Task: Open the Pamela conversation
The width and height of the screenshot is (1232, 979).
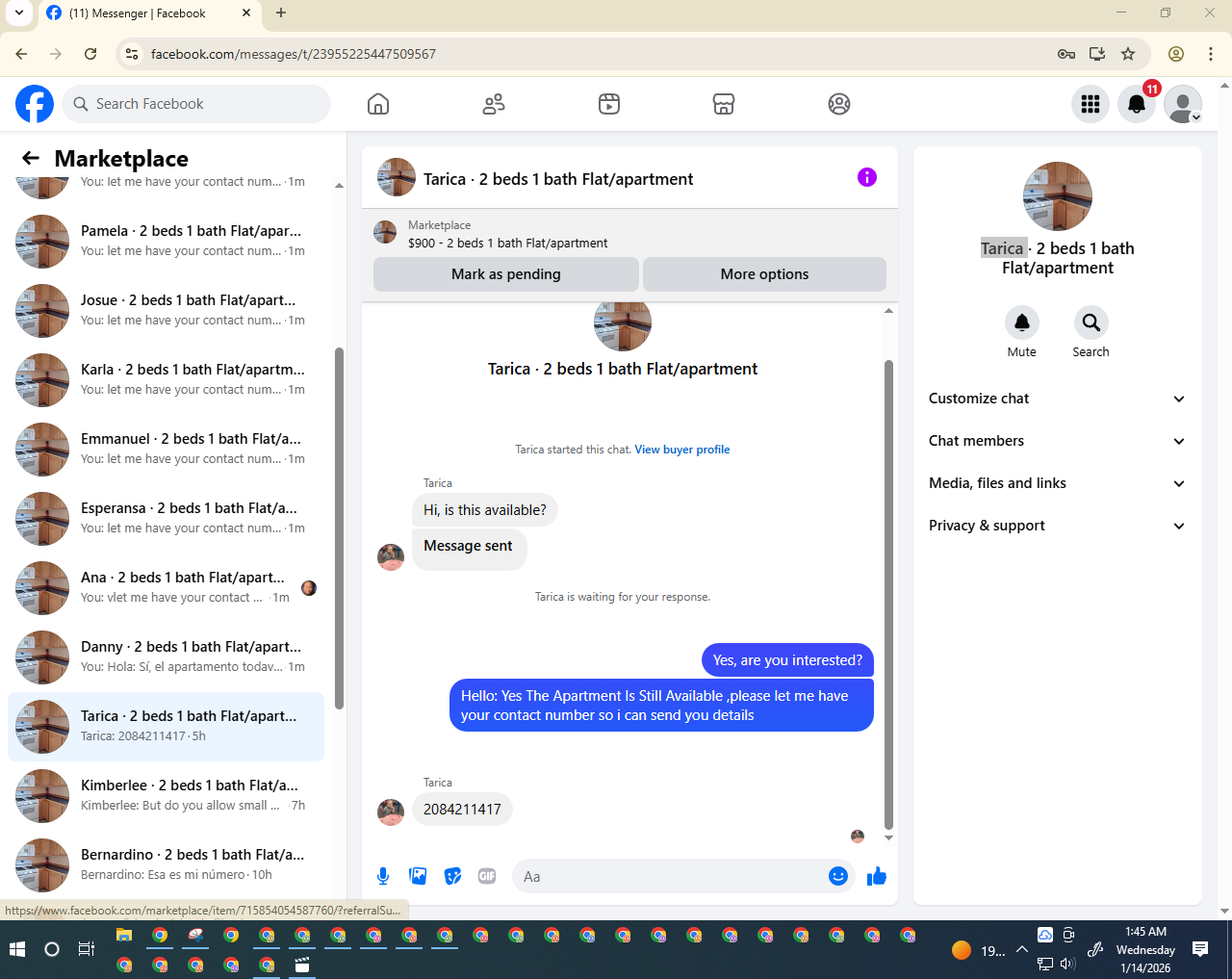Action: pyautogui.click(x=166, y=241)
